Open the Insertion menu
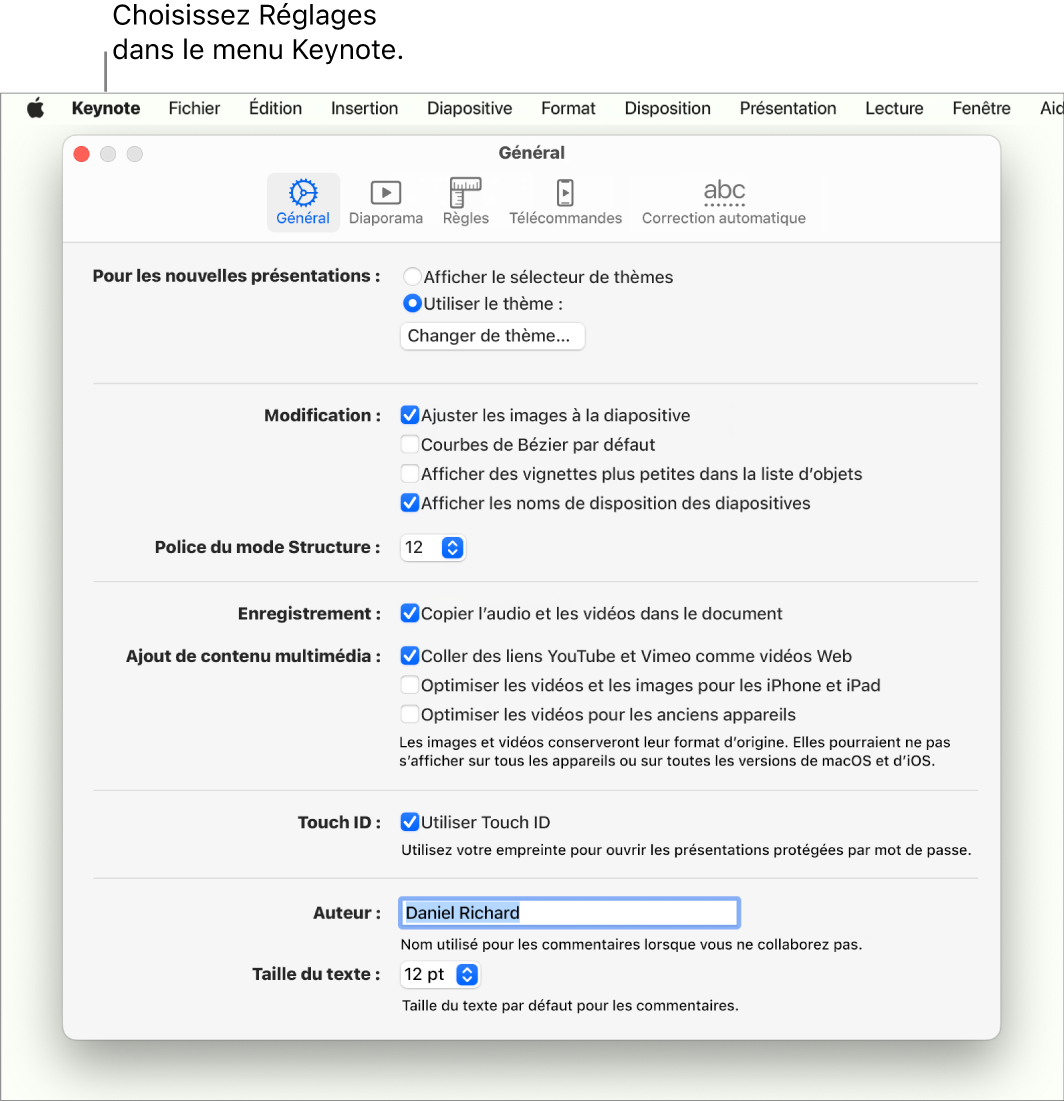 pos(364,108)
